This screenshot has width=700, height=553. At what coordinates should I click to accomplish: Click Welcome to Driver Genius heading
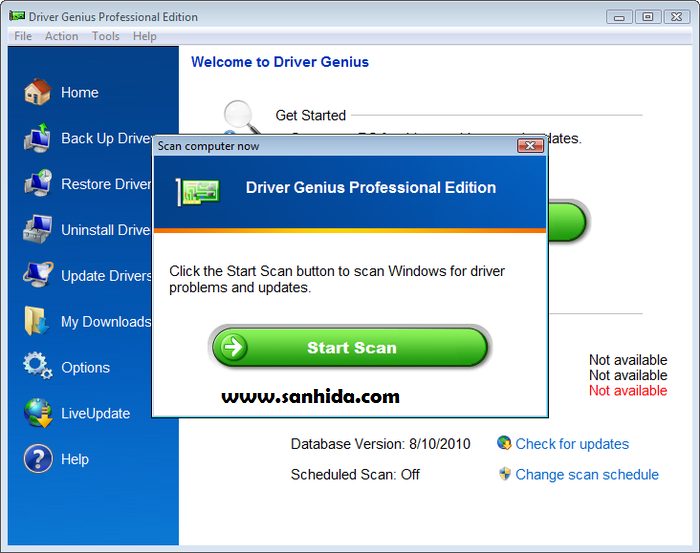click(x=280, y=62)
